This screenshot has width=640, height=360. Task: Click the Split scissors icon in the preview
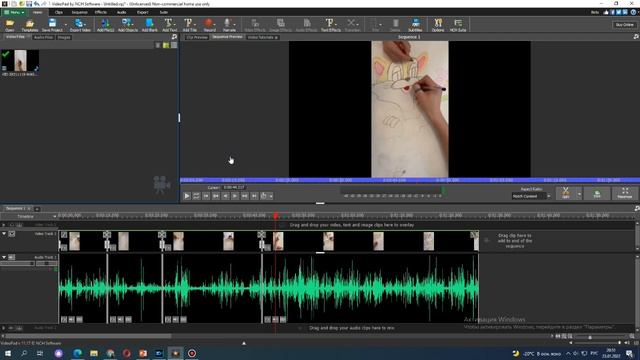coord(565,193)
